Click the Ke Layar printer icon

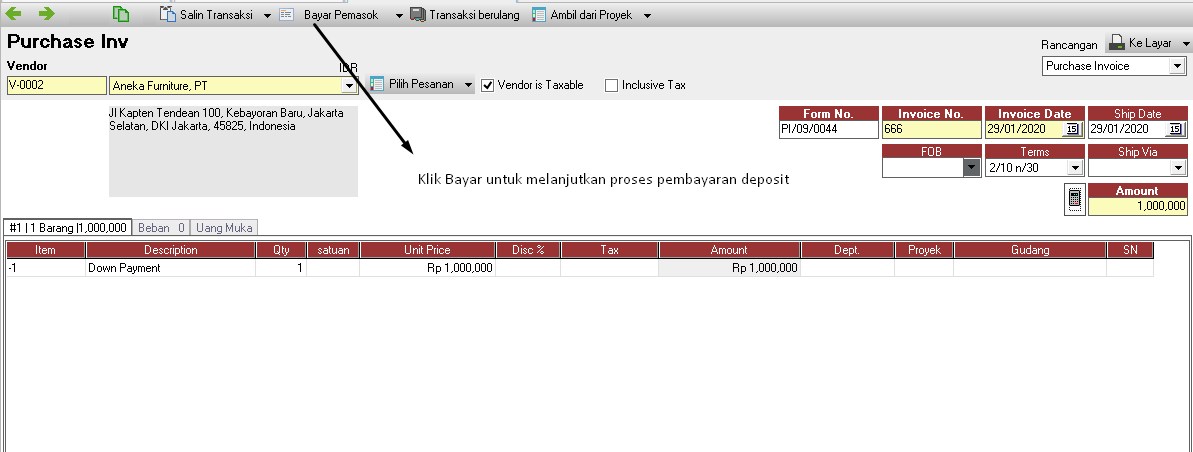(x=1116, y=44)
